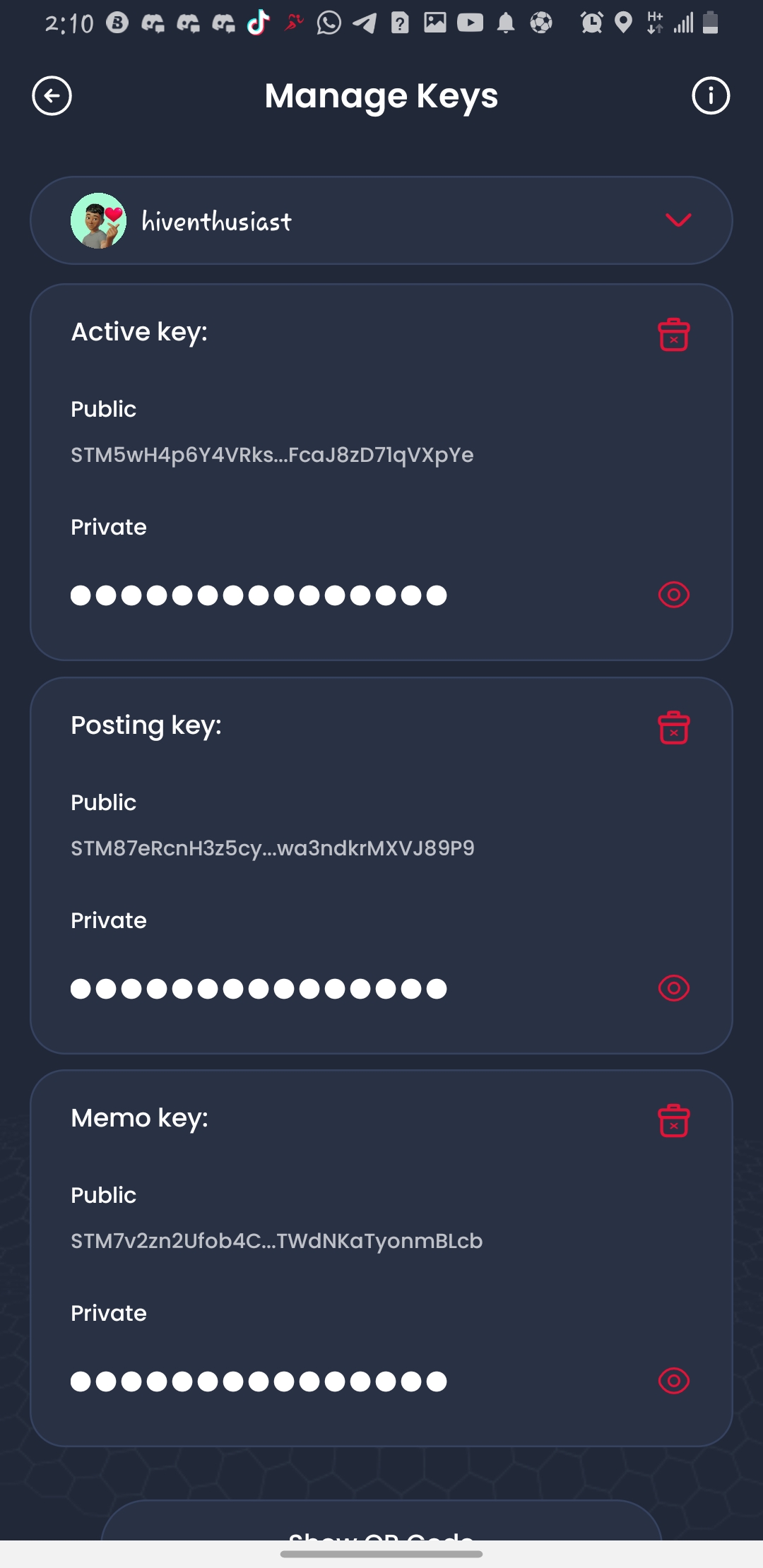Unhide the Memo private key
This screenshot has height=1568, width=763.
(673, 1381)
